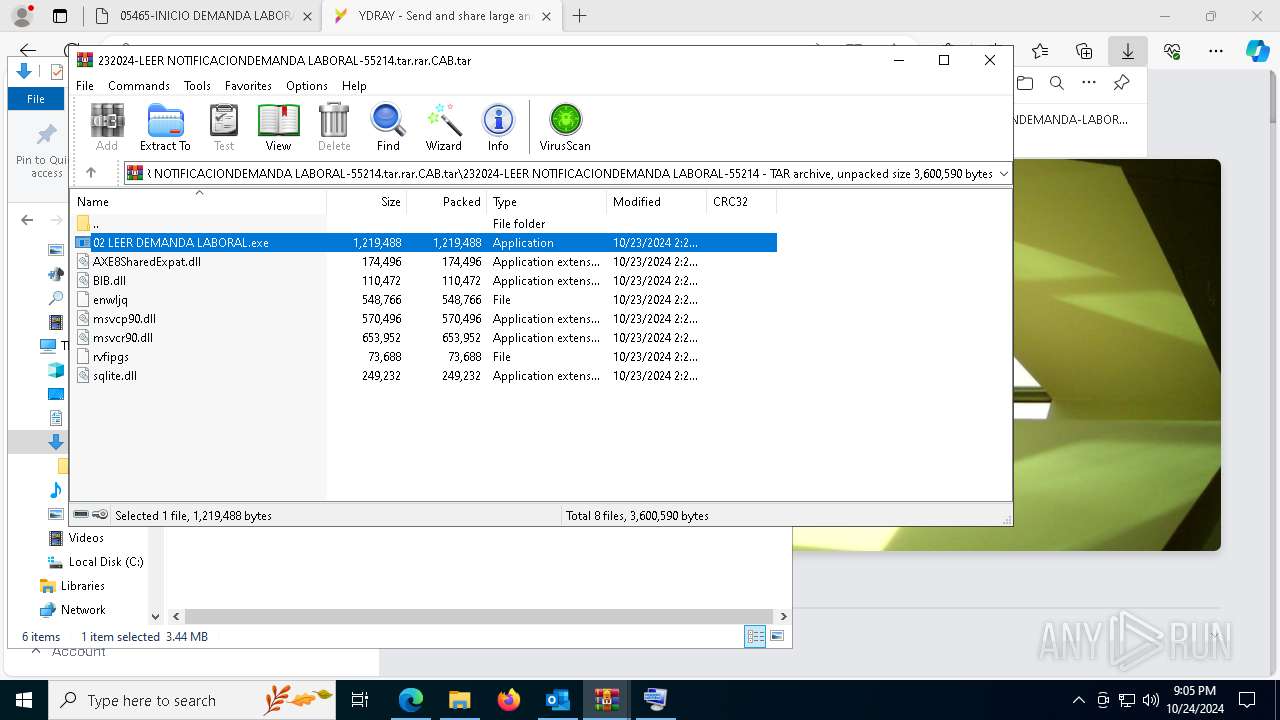Click the Find magnifier toolbar icon
The width and height of the screenshot is (1280, 720).
click(388, 127)
